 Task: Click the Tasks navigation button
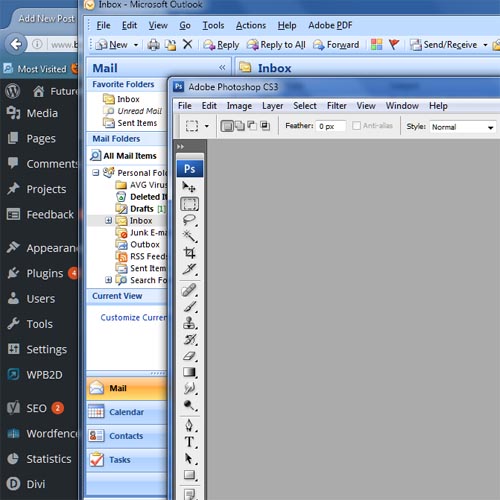[127, 460]
